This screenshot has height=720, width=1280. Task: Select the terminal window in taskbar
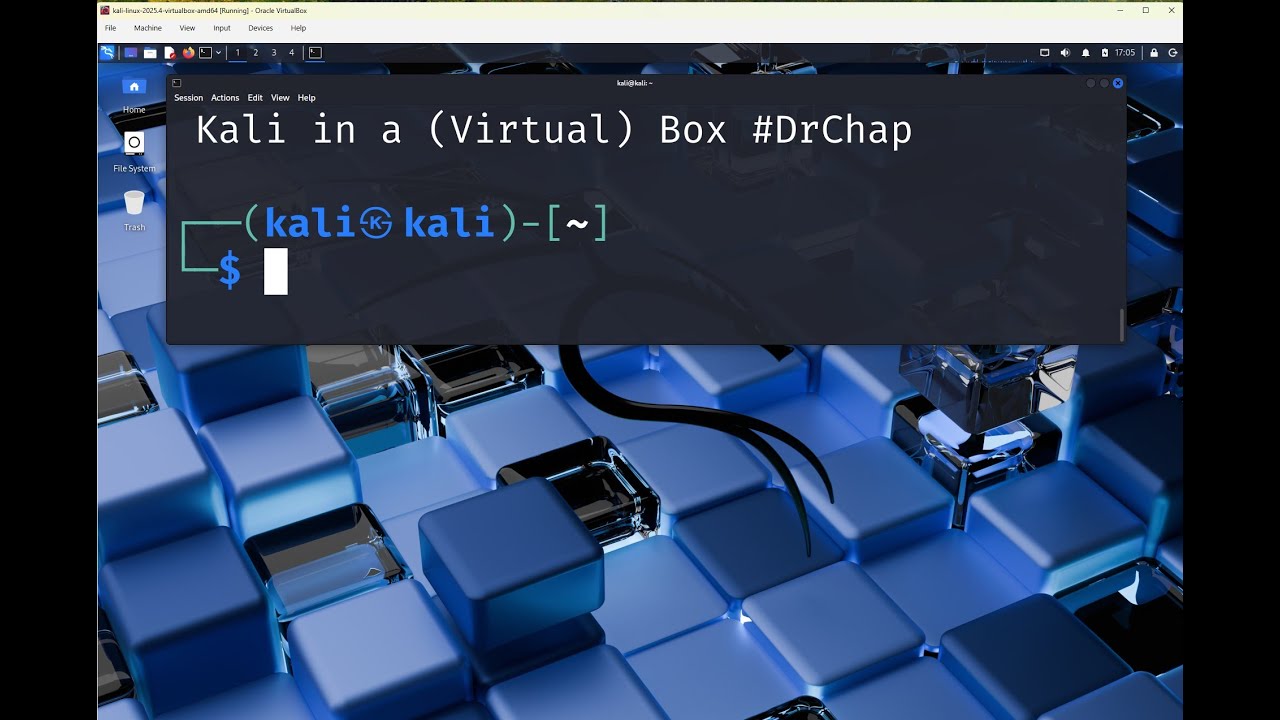click(x=315, y=52)
